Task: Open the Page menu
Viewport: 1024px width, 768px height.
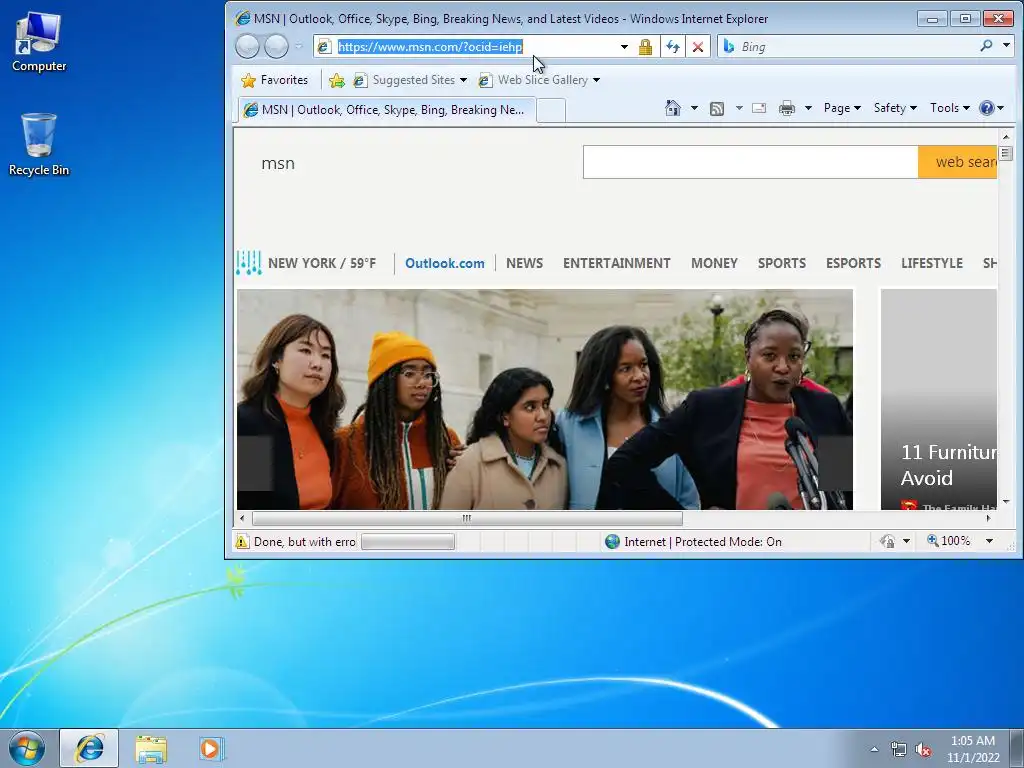Action: click(842, 108)
